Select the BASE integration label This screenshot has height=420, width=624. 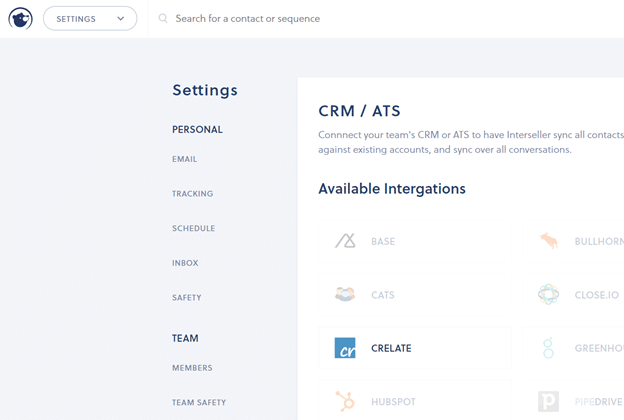tap(383, 242)
